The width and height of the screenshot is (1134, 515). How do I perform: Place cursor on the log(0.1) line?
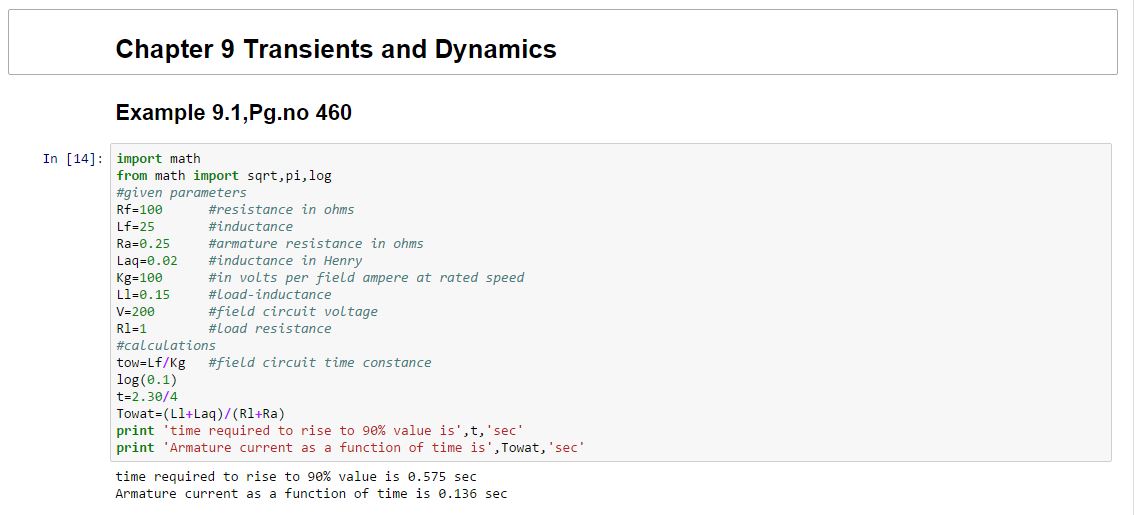click(x=146, y=380)
